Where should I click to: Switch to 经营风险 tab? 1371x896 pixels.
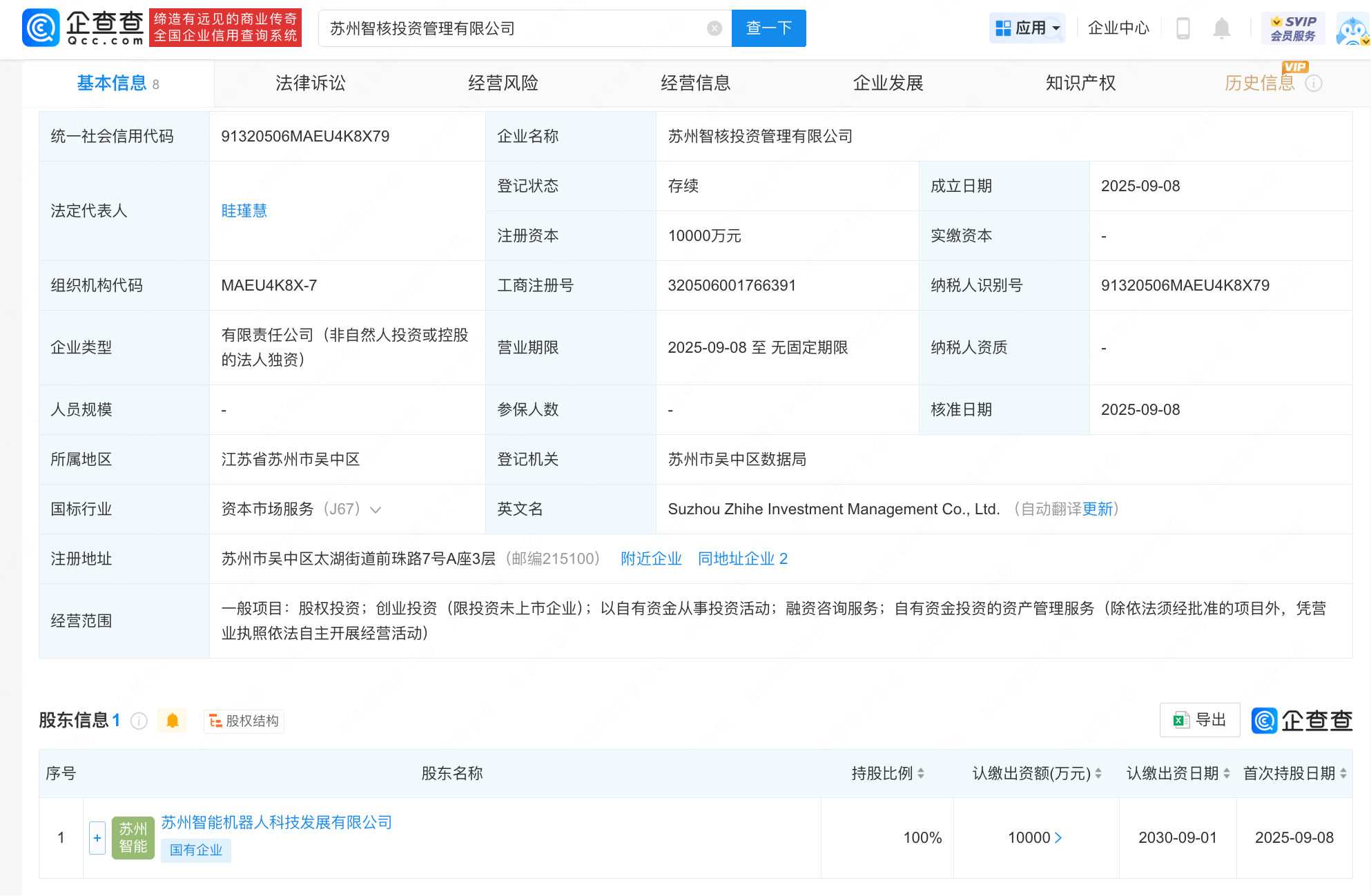[503, 84]
